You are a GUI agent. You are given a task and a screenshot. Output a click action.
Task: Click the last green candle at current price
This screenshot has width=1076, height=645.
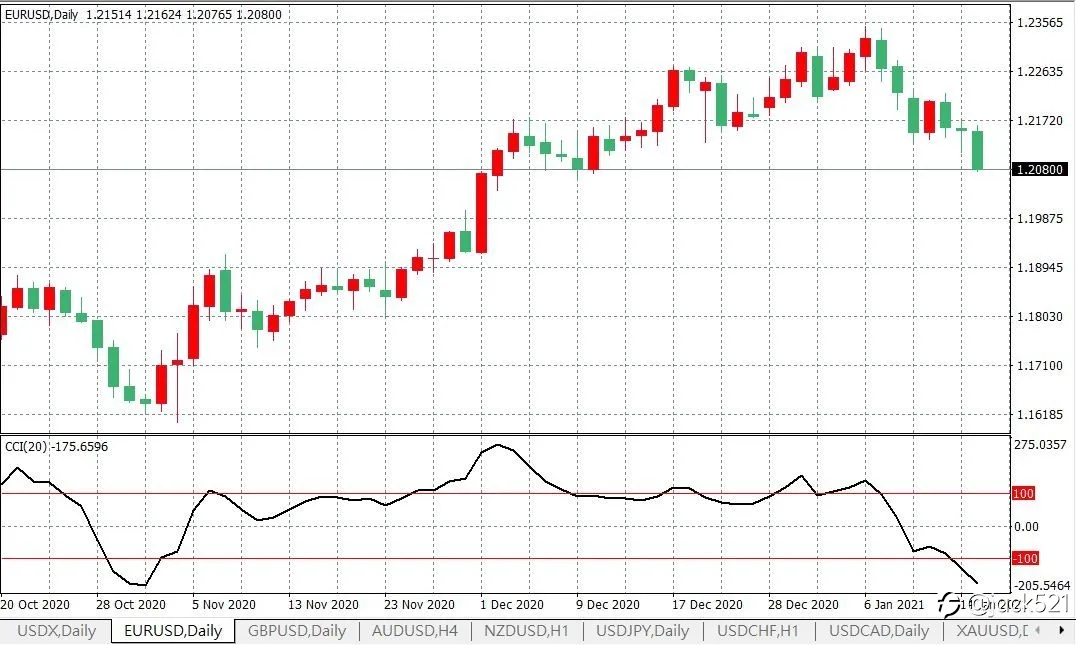pos(977,150)
